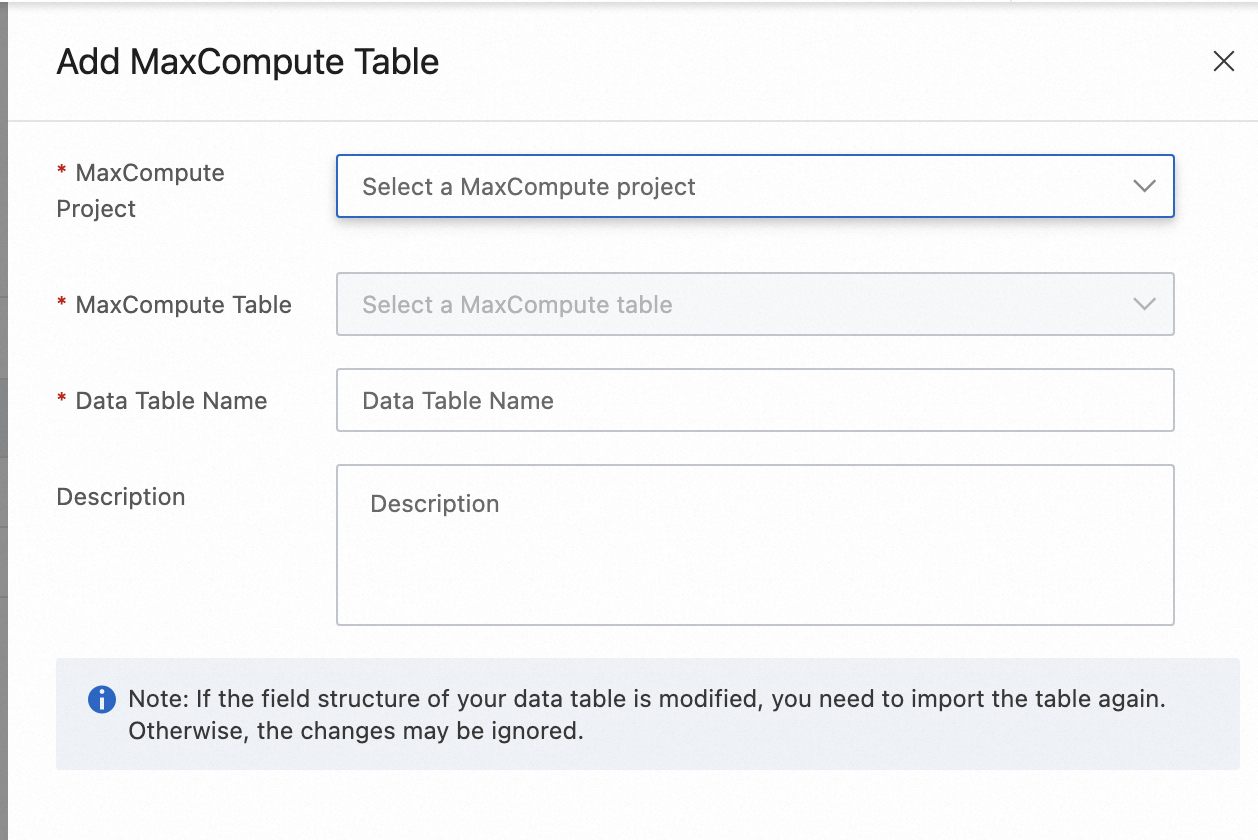Close the Add MaxCompute Table dialog
The height and width of the screenshot is (840, 1258).
(x=1223, y=62)
